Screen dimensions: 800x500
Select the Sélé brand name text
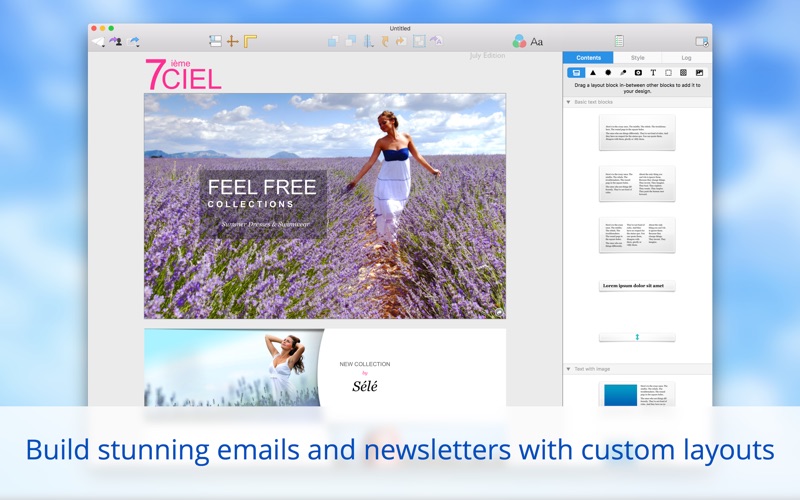point(365,386)
